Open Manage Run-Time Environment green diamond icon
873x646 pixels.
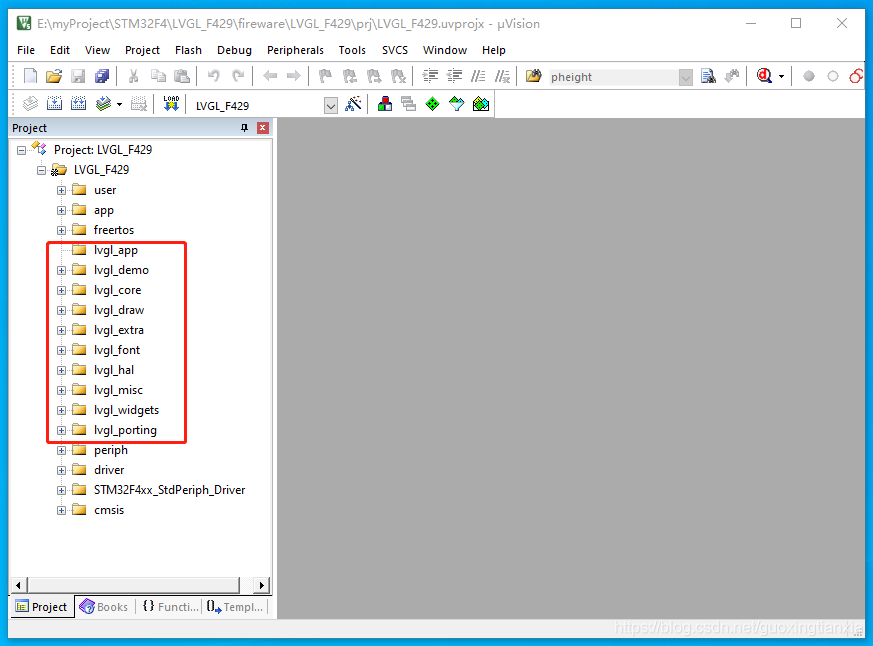tap(433, 104)
